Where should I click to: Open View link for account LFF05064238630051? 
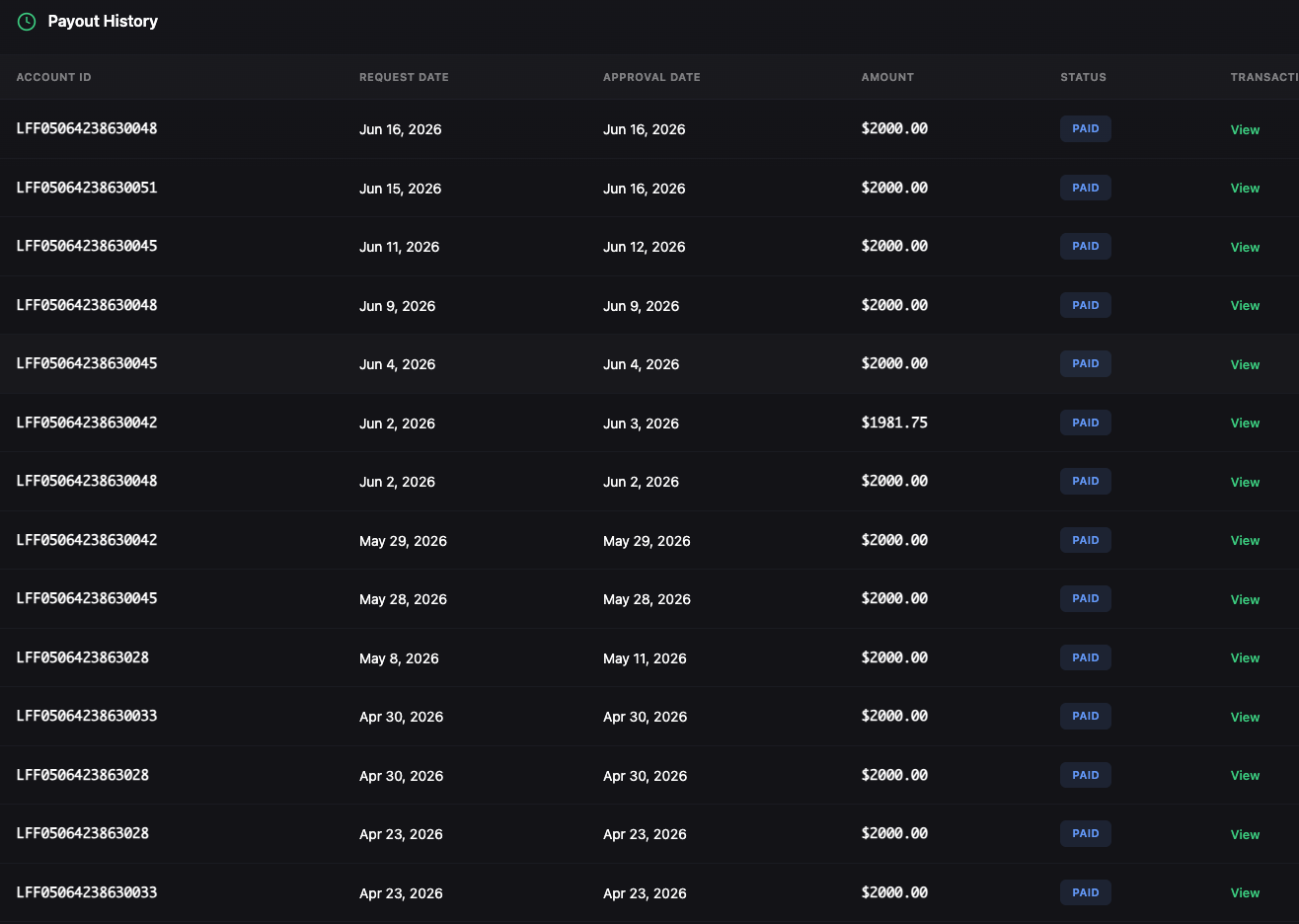pos(1245,189)
